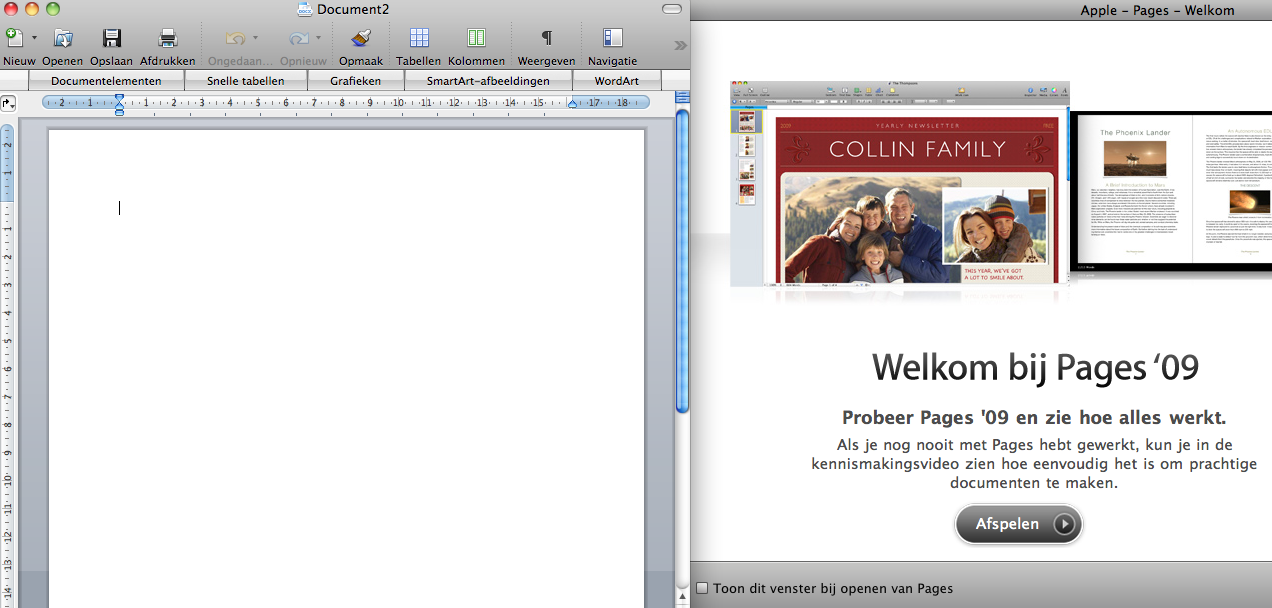Open the Navigatie pane icon
Screen dimensions: 1272x608
[x=612, y=38]
